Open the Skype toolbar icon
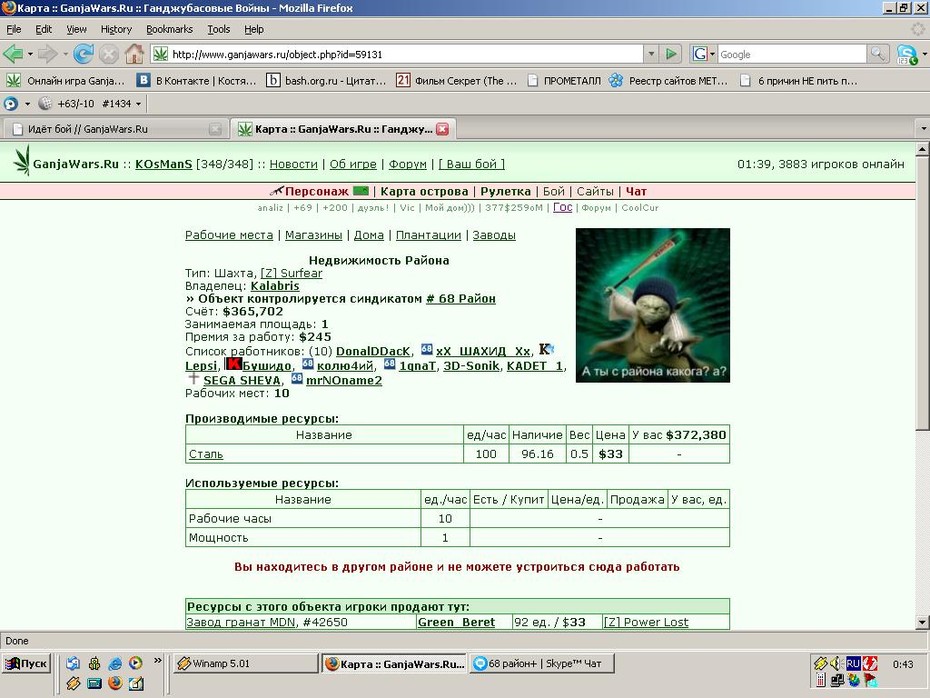 pyautogui.click(x=906, y=55)
